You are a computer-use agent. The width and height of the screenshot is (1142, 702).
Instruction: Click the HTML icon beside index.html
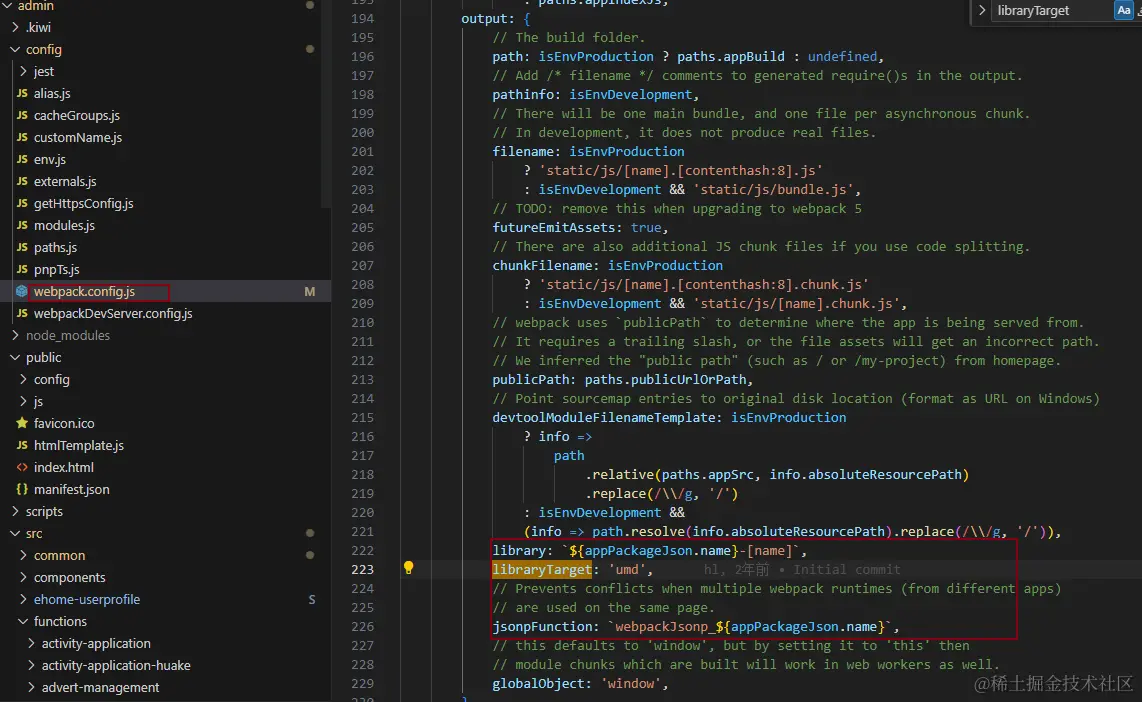[22, 468]
